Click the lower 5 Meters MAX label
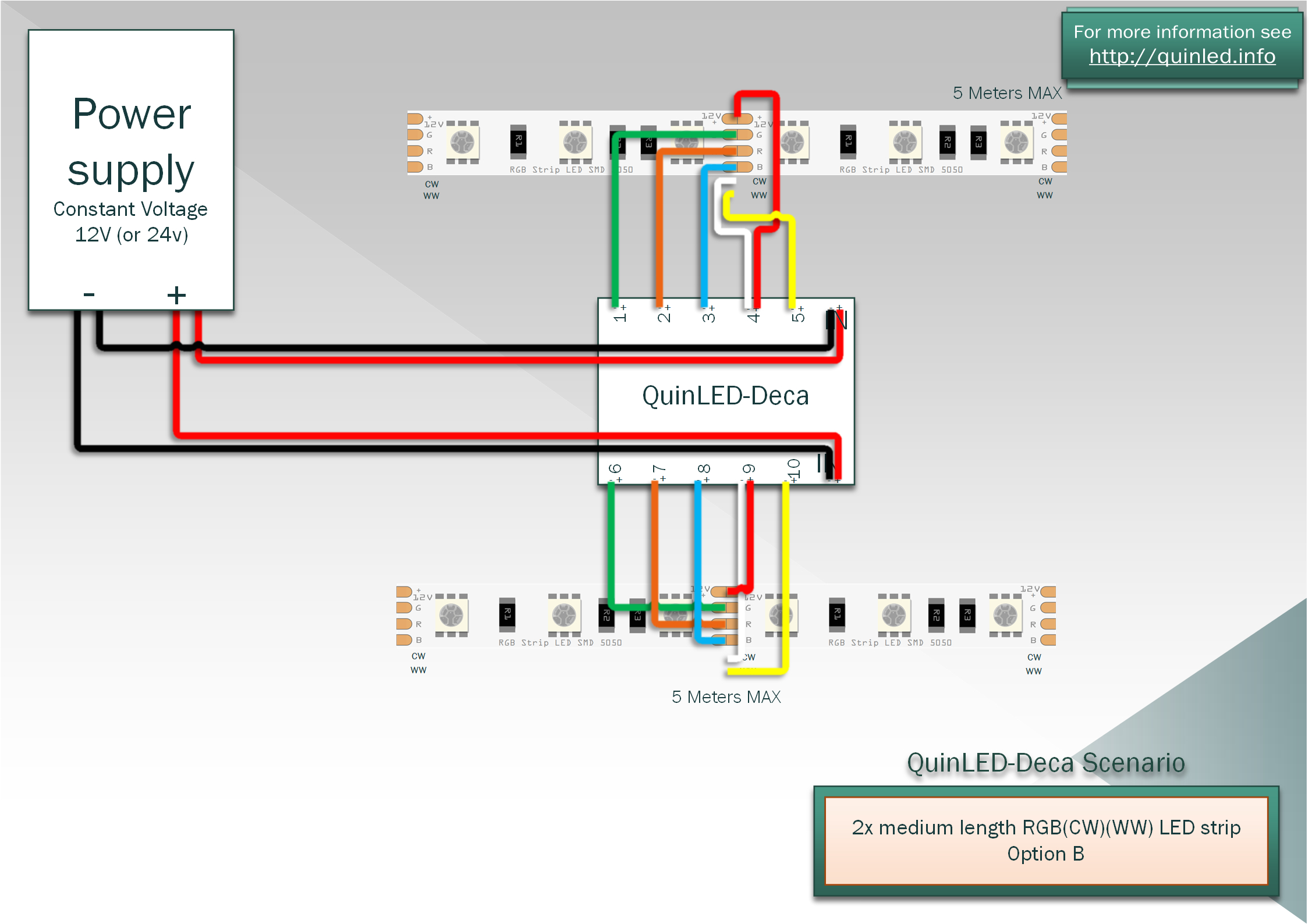This screenshot has width=1312, height=924. pyautogui.click(x=726, y=697)
